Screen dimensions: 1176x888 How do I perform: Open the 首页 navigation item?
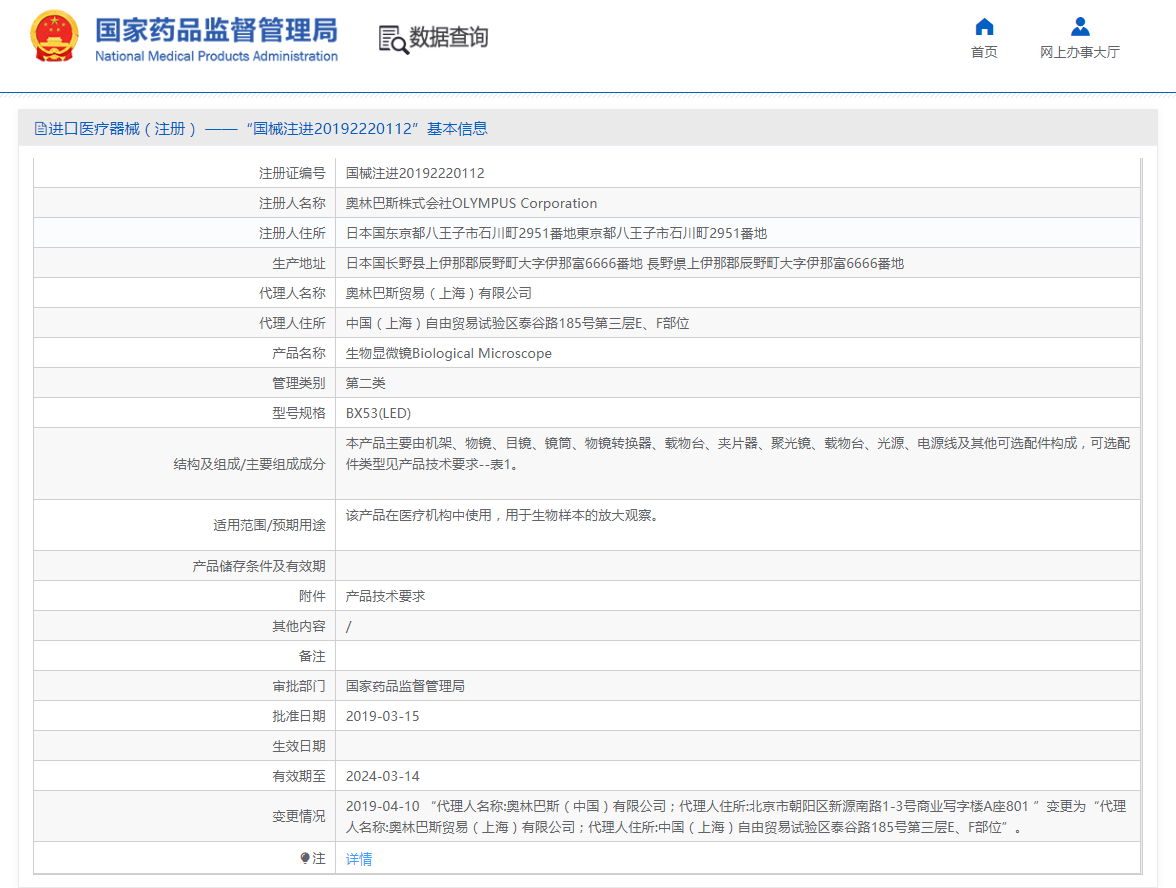(984, 52)
